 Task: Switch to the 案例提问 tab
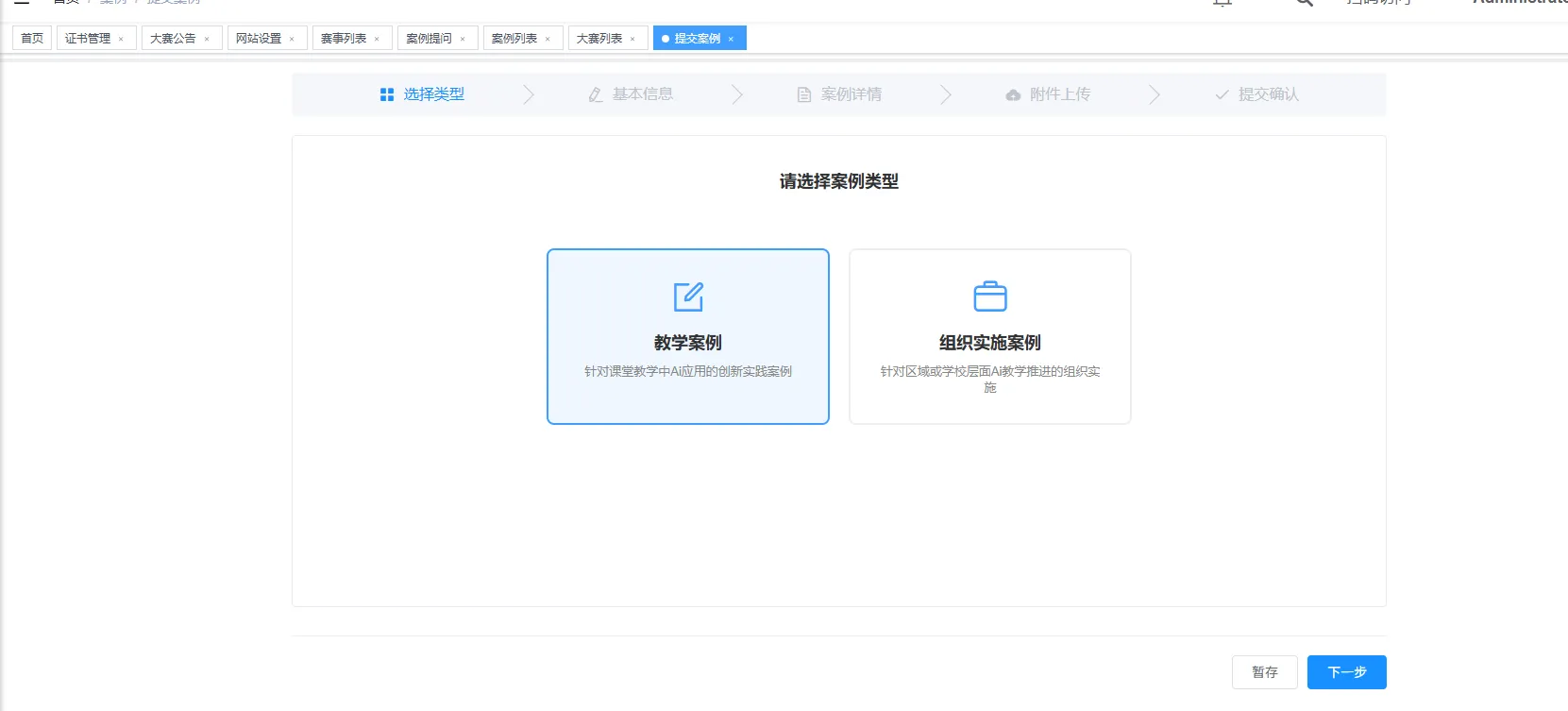(429, 39)
